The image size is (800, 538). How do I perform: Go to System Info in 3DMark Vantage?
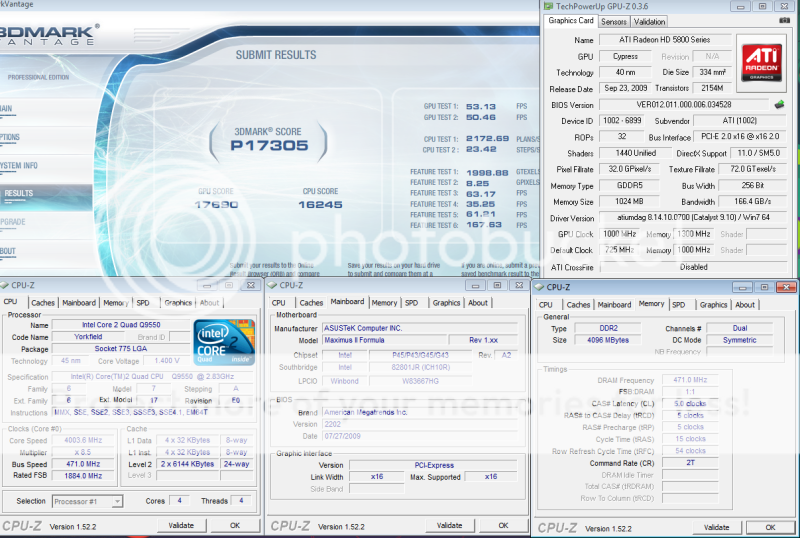pyautogui.click(x=18, y=165)
